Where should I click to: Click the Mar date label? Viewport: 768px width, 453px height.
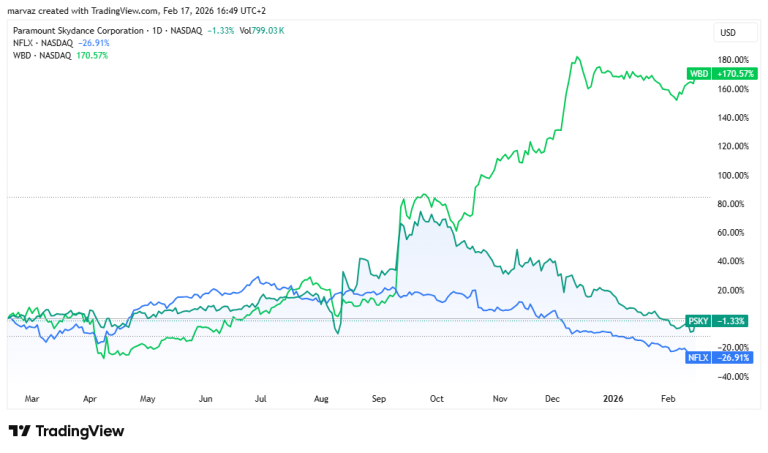pyautogui.click(x=32, y=399)
